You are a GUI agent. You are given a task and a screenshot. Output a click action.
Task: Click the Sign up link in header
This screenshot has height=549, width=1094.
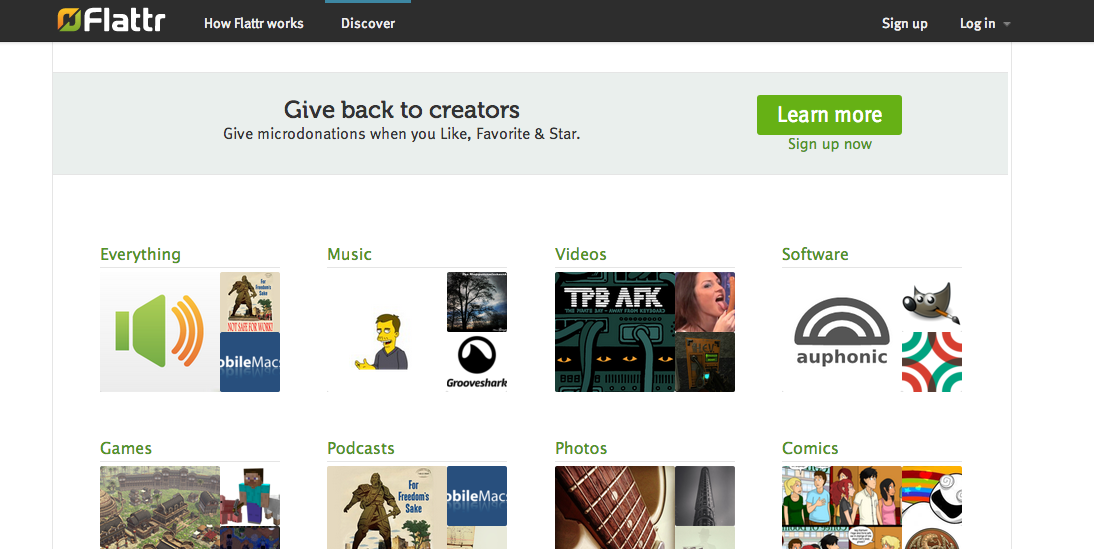tap(904, 23)
